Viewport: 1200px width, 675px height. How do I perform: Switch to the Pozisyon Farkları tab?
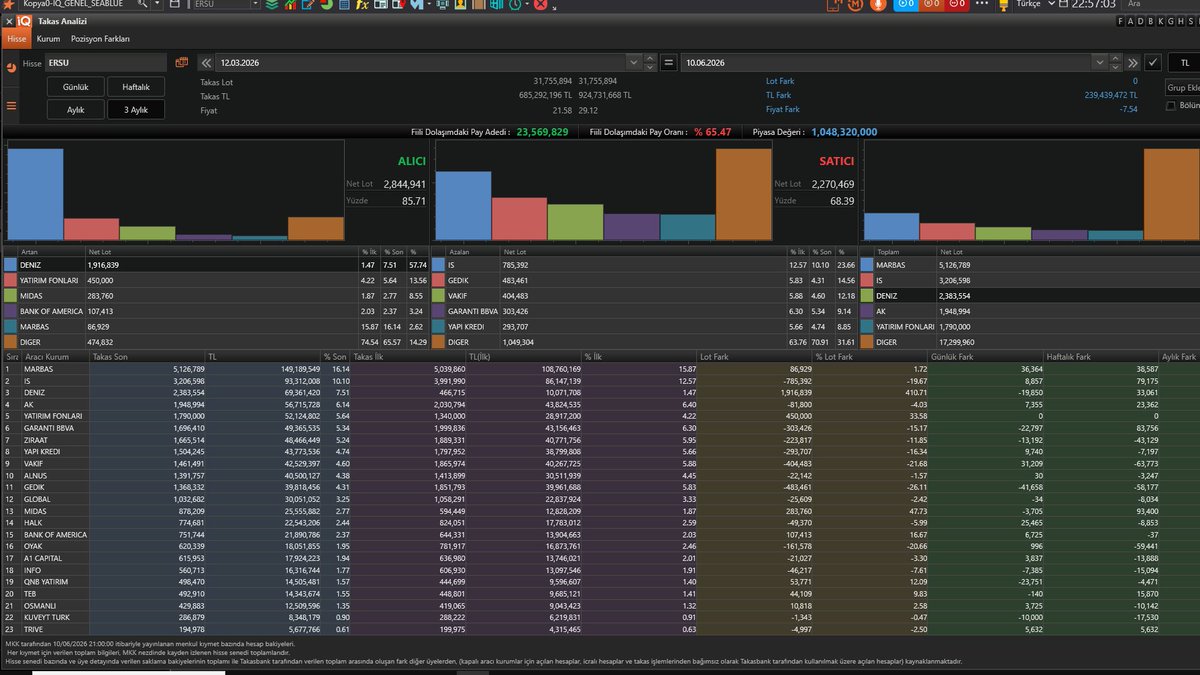click(x=100, y=38)
